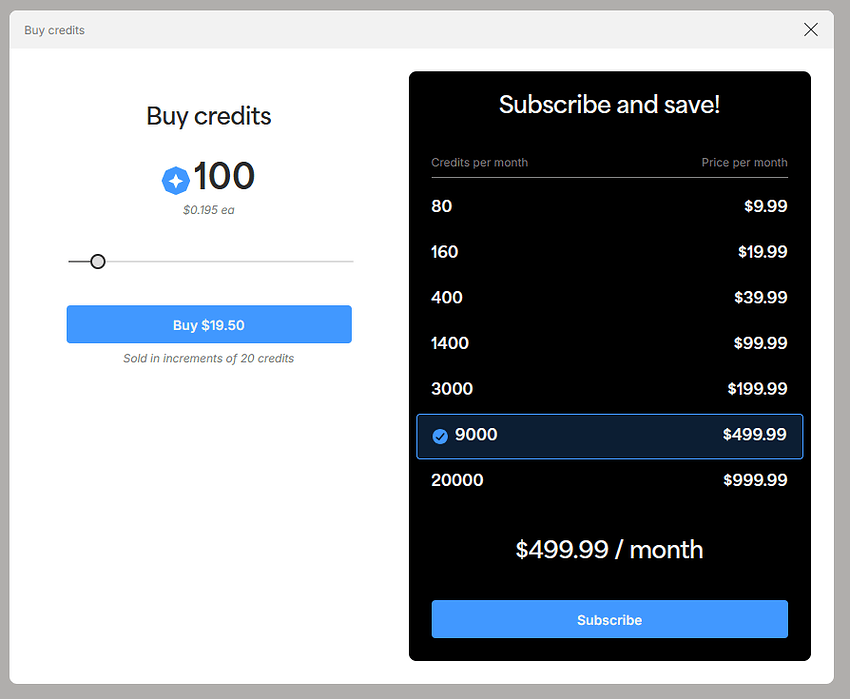
Task: Click the 100 credits amount number
Action: pos(224,177)
